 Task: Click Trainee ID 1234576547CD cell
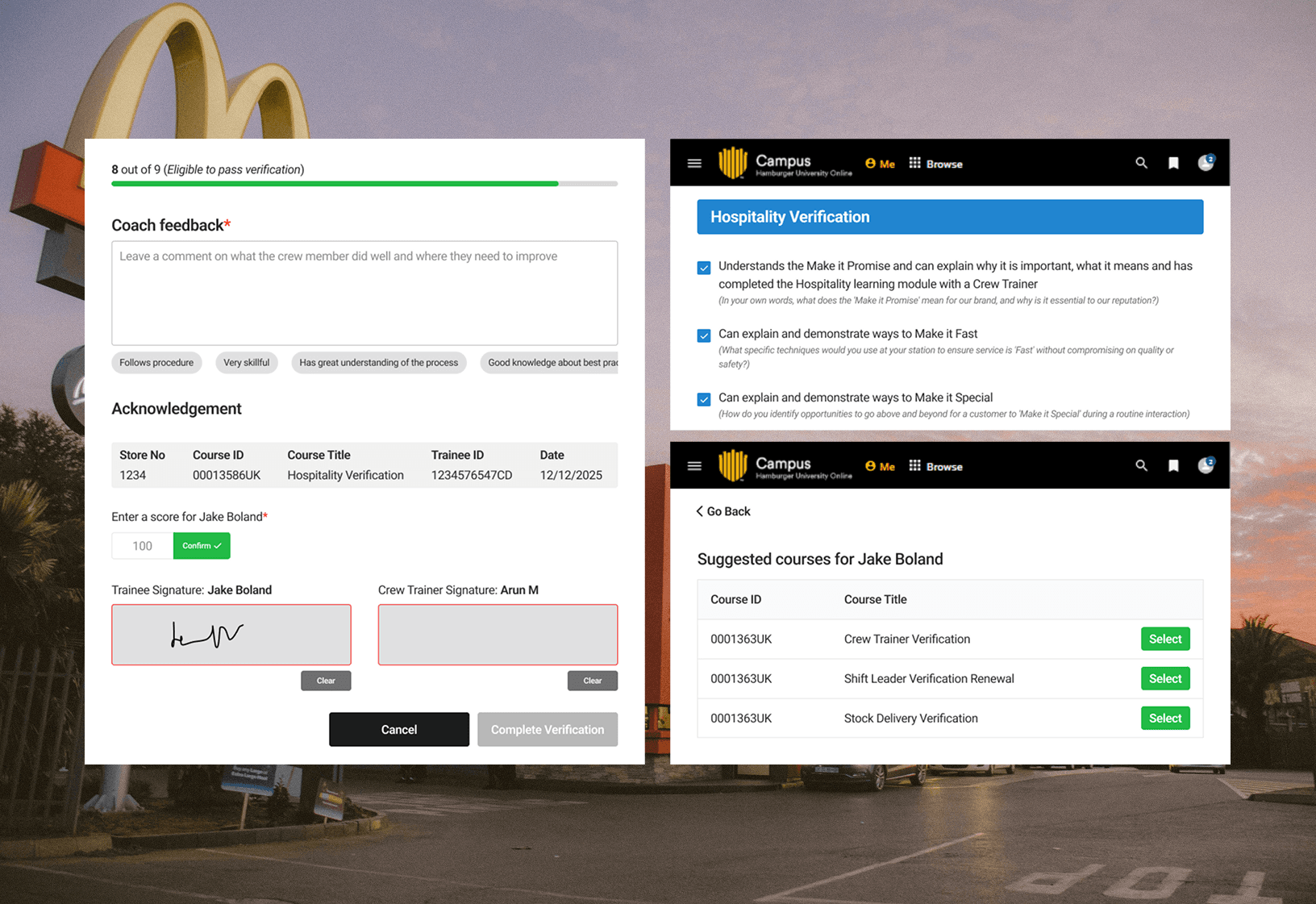coord(472,475)
